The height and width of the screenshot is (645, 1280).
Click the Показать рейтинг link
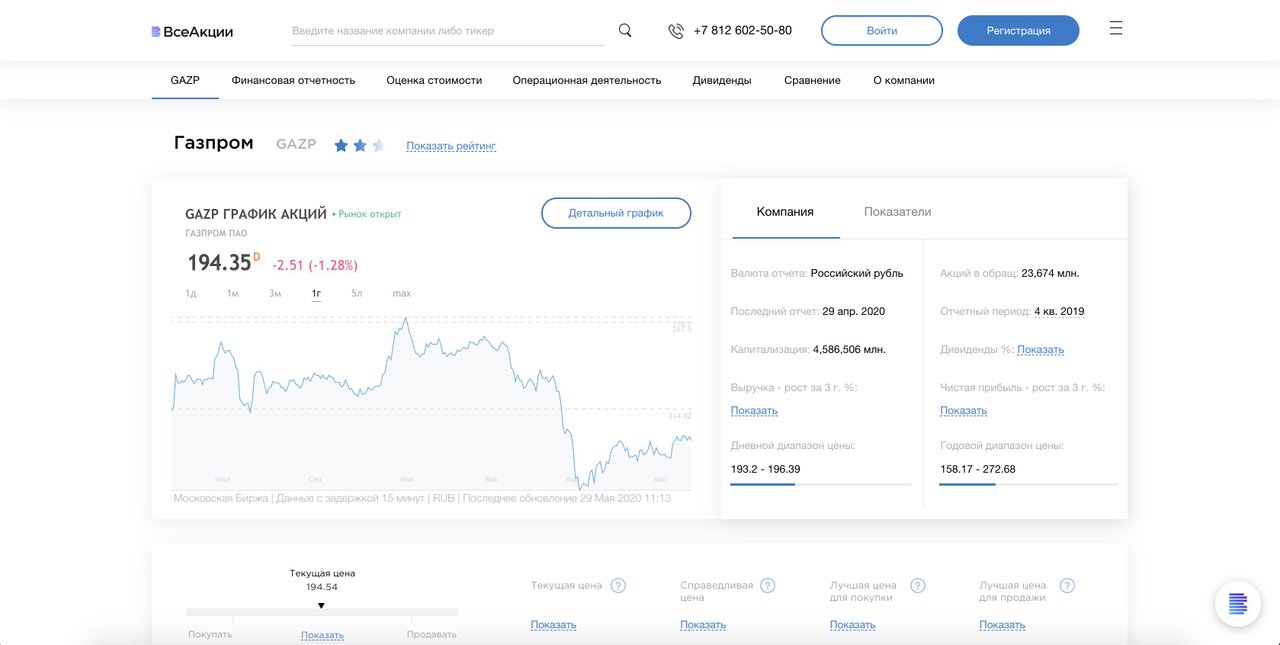click(451, 146)
